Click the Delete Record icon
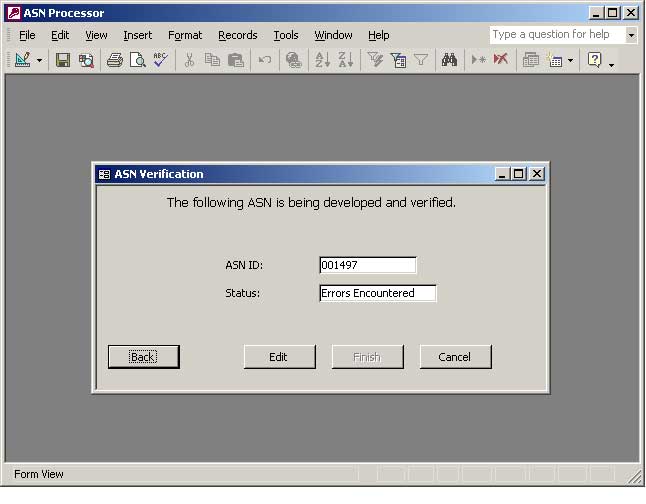Viewport: 646px width, 504px height. (501, 60)
